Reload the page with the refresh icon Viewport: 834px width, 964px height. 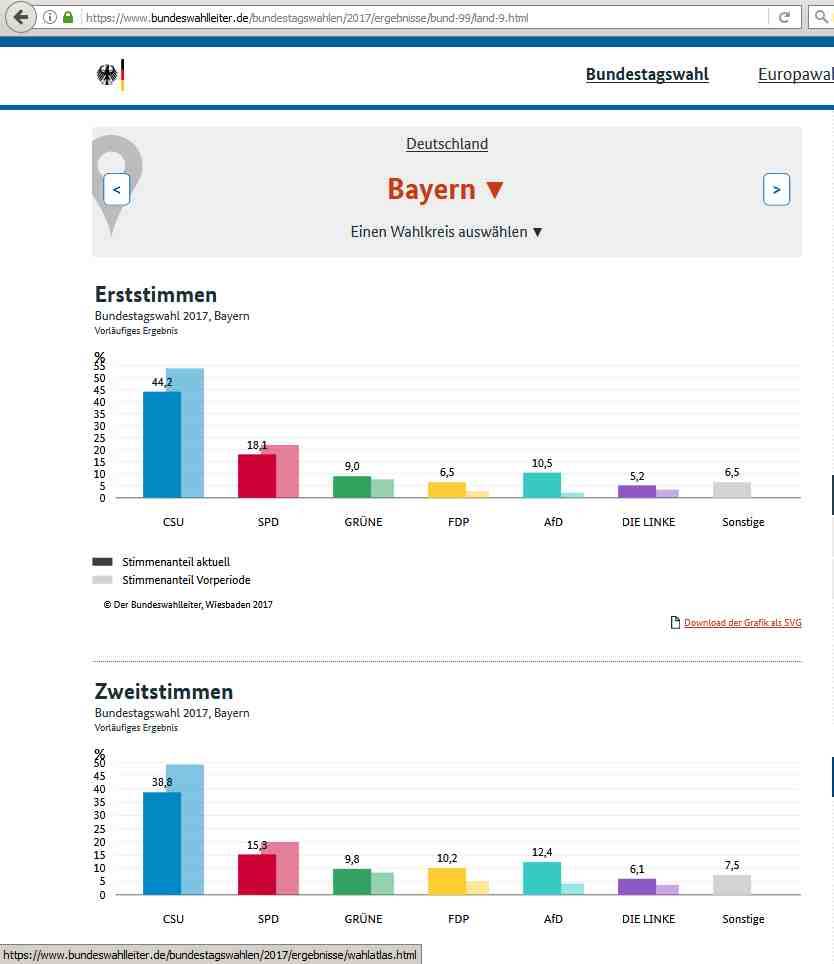point(784,17)
